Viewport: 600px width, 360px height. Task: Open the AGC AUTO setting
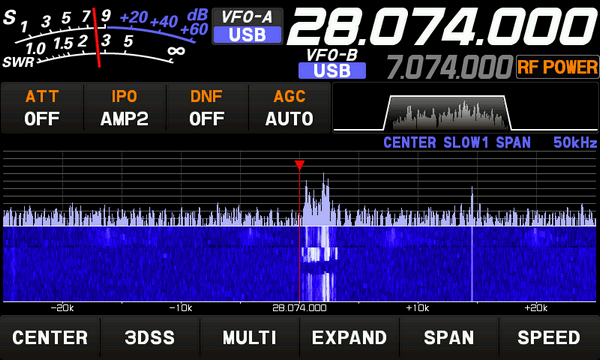pos(289,108)
